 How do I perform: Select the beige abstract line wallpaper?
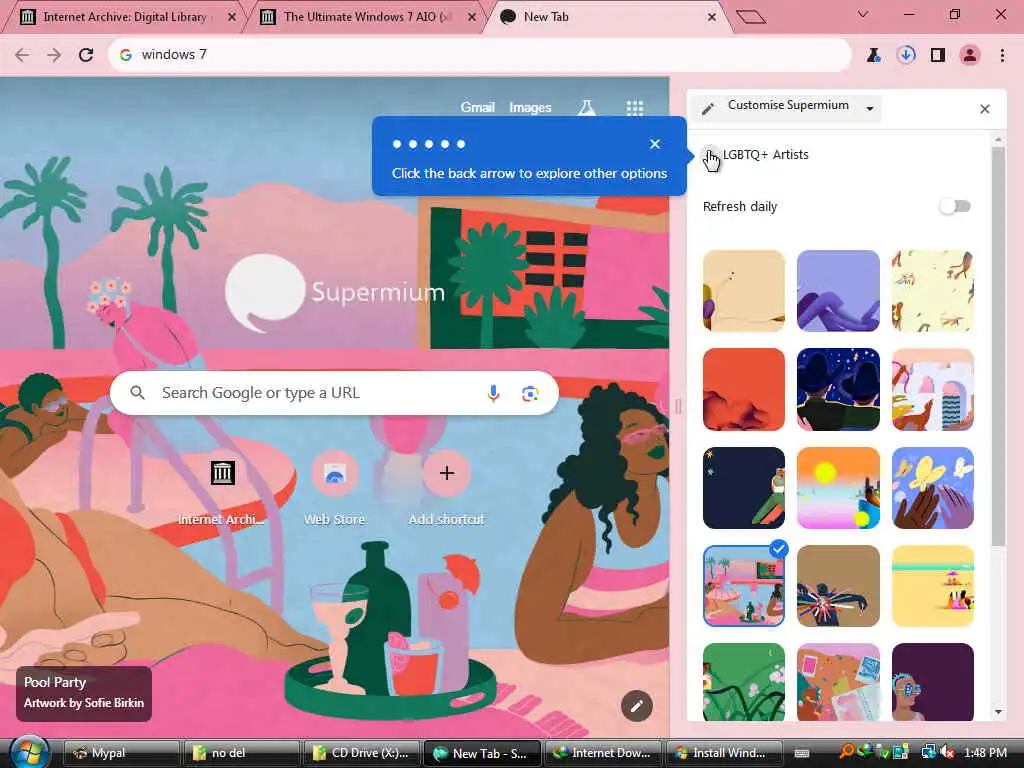744,291
